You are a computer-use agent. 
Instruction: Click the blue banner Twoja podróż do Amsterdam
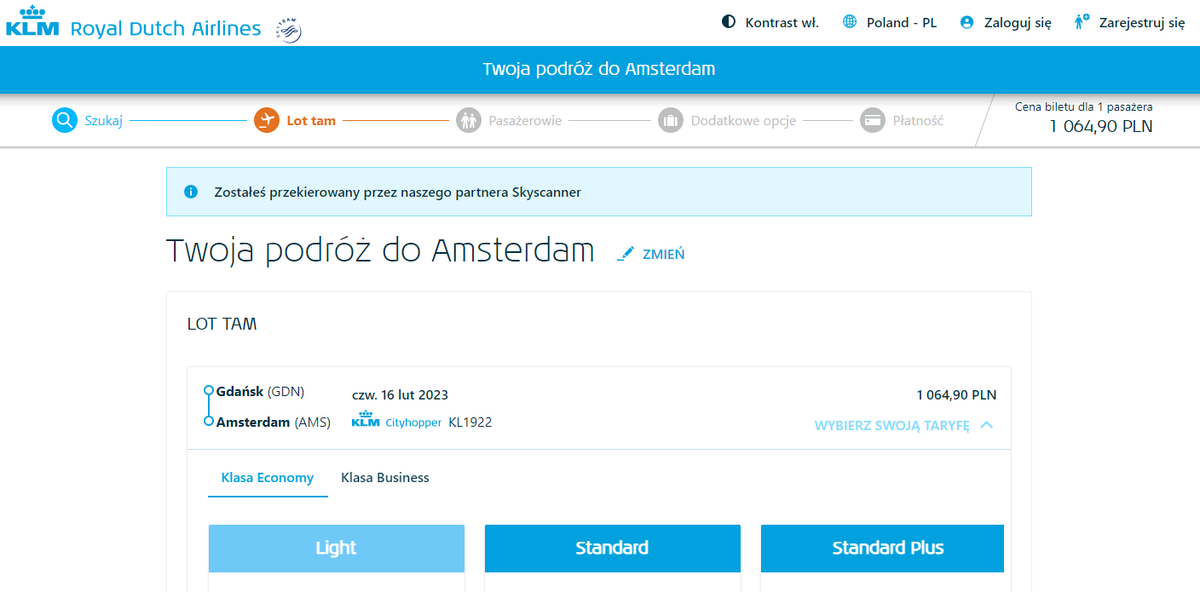point(599,69)
